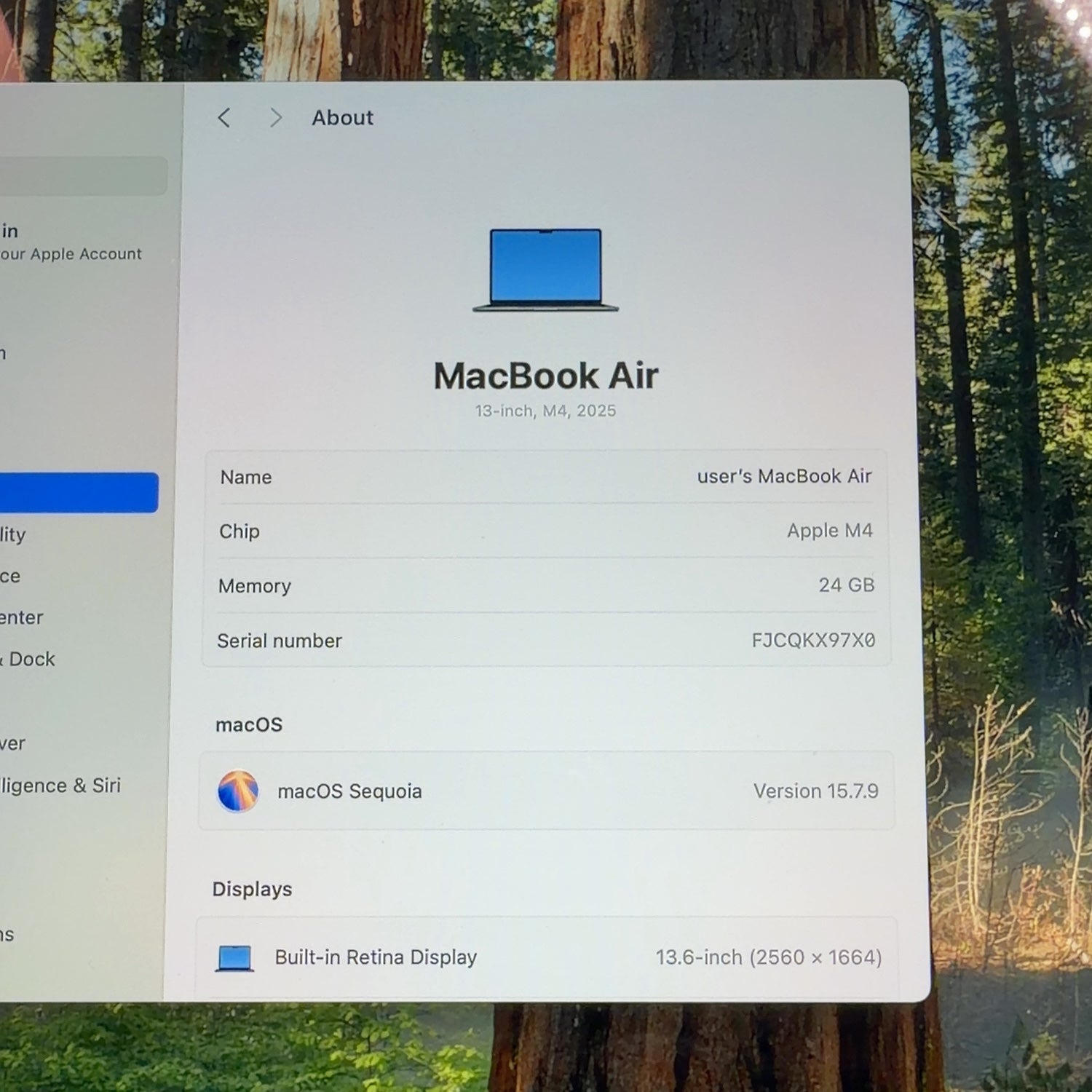
Task: Select the "Apple M4" chip value
Action: [x=829, y=531]
